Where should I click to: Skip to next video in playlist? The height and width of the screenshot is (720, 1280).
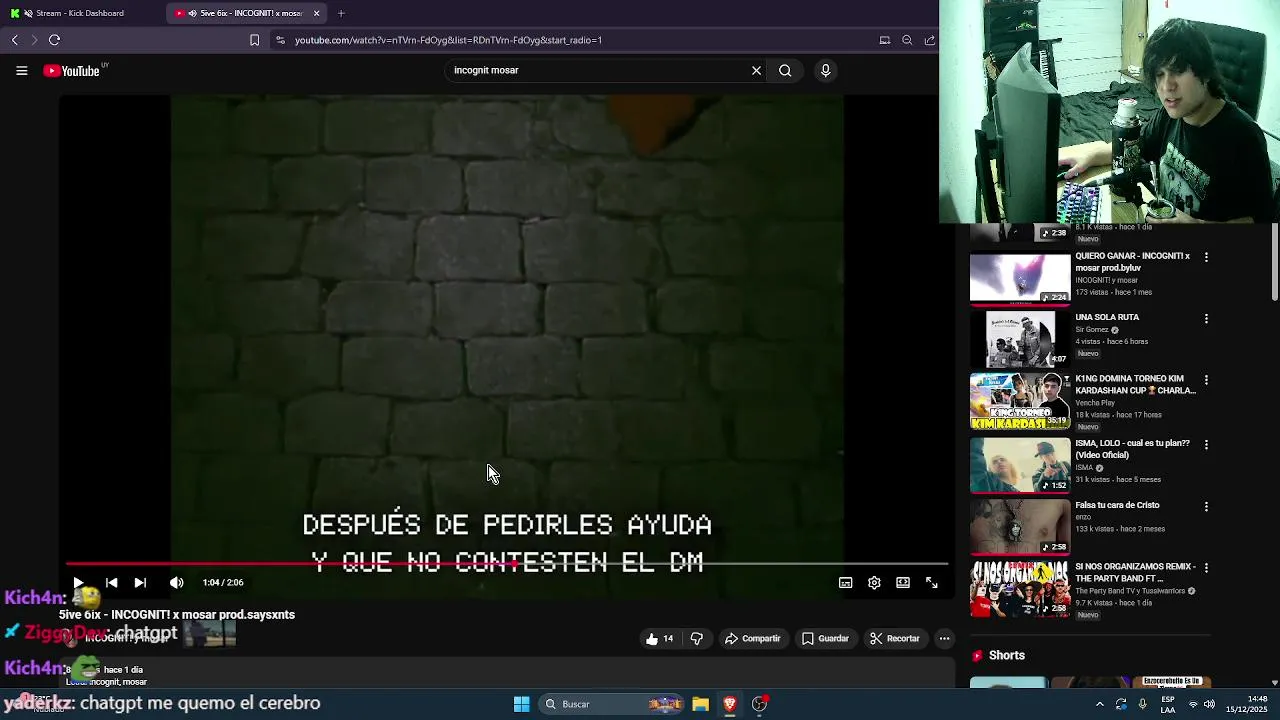coord(140,582)
